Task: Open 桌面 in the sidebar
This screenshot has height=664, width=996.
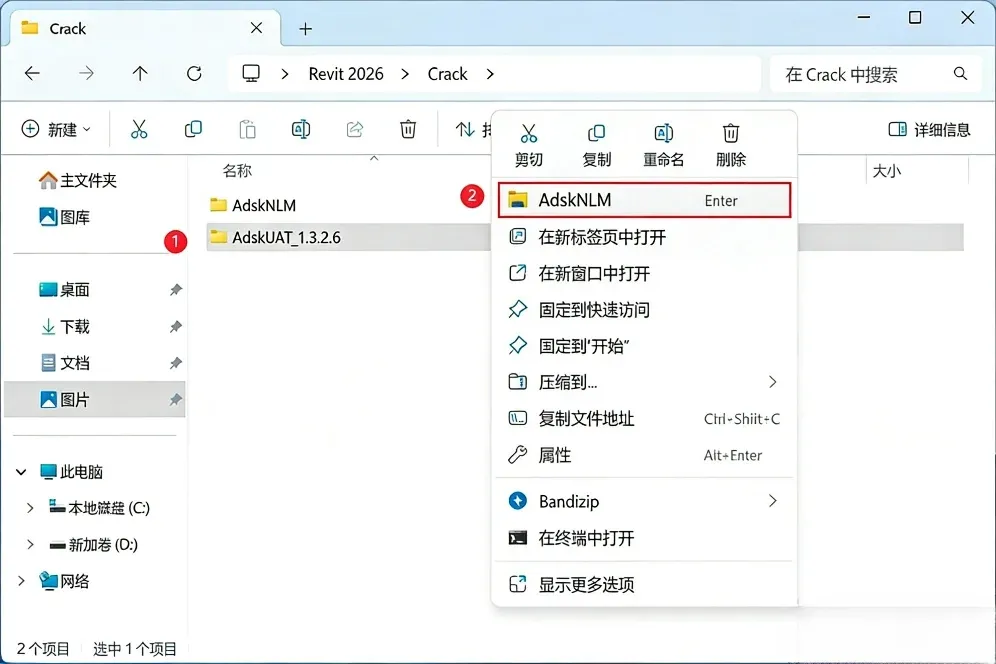Action: click(x=65, y=290)
